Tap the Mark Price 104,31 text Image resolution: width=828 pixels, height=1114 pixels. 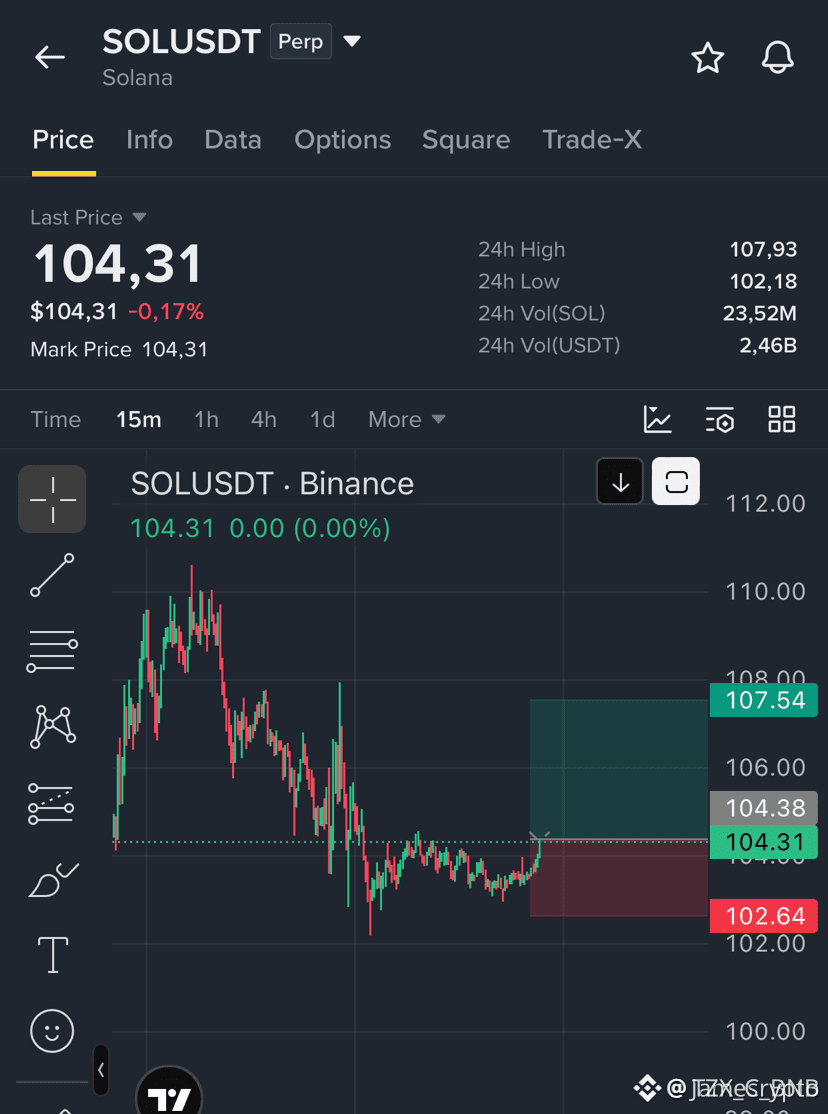[119, 350]
